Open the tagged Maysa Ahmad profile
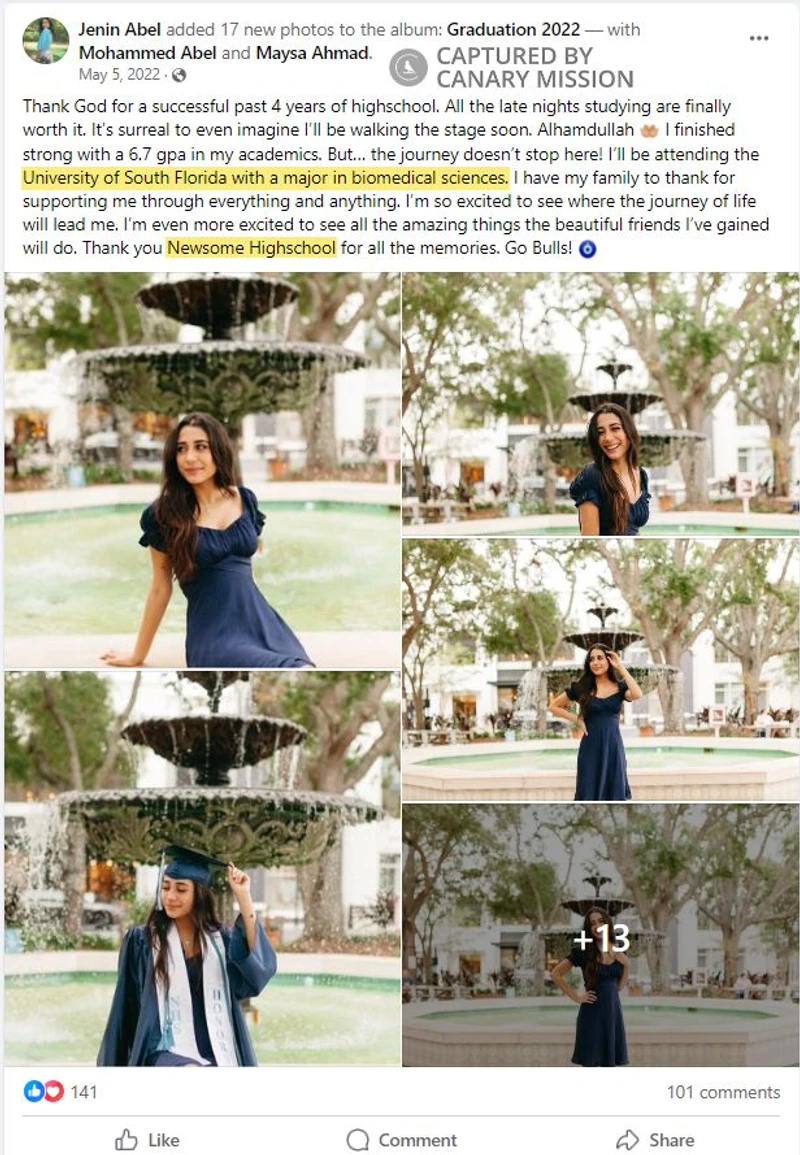The height and width of the screenshot is (1155, 800). coord(312,53)
